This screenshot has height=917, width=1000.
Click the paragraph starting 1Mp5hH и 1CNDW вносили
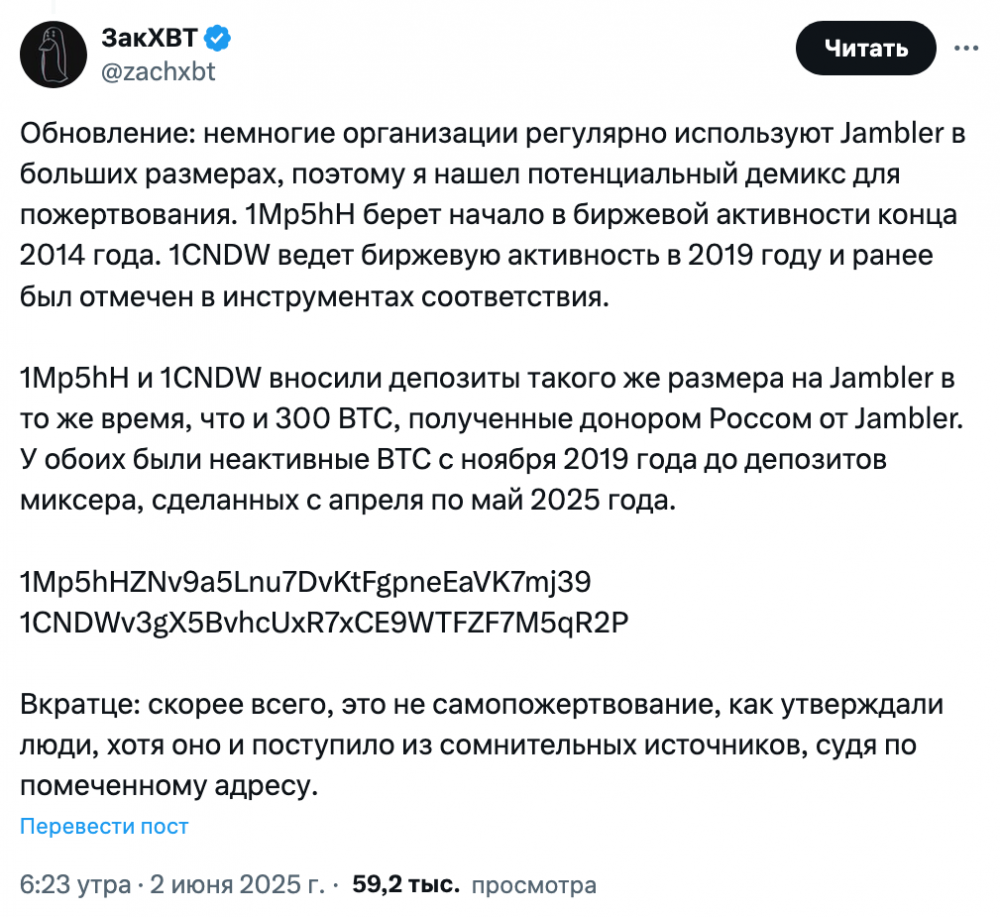click(x=492, y=439)
